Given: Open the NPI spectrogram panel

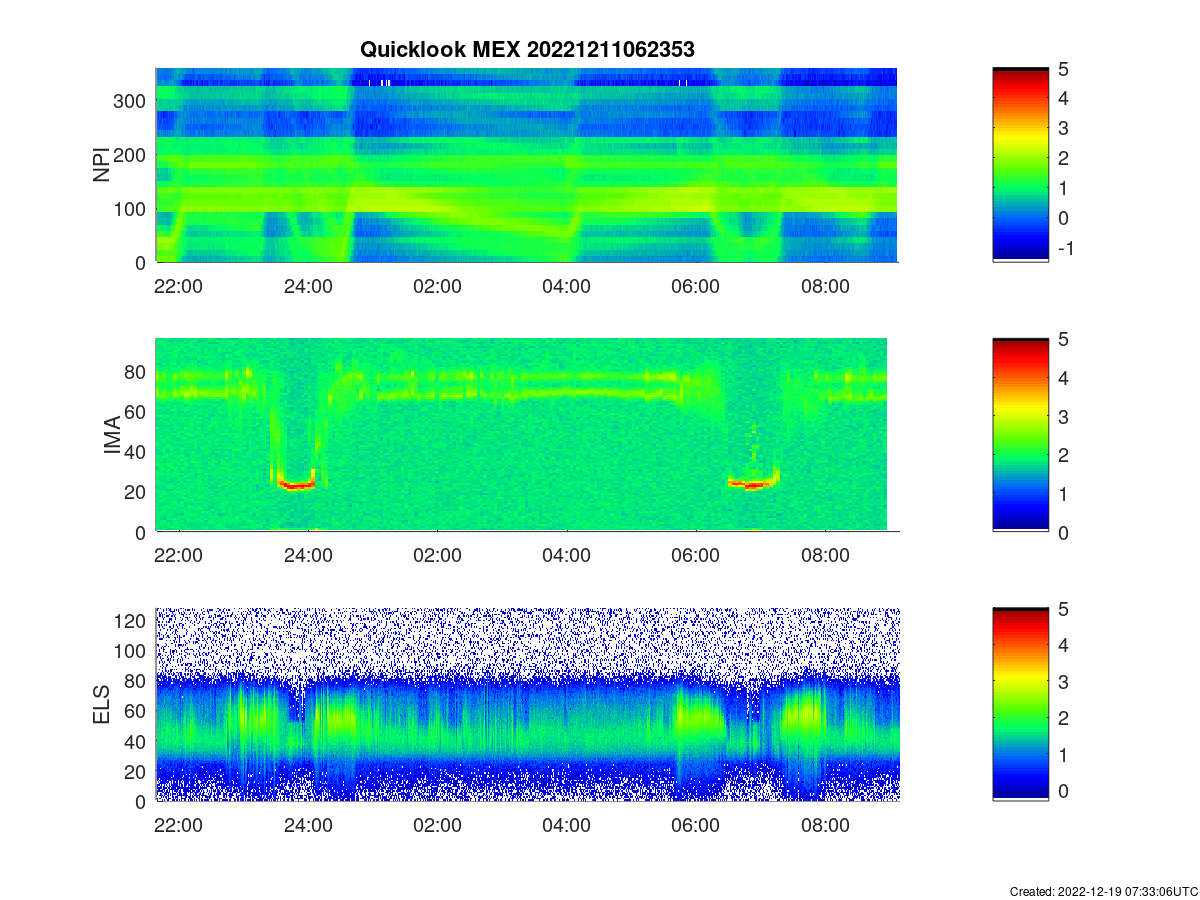Looking at the screenshot, I should [x=526, y=165].
